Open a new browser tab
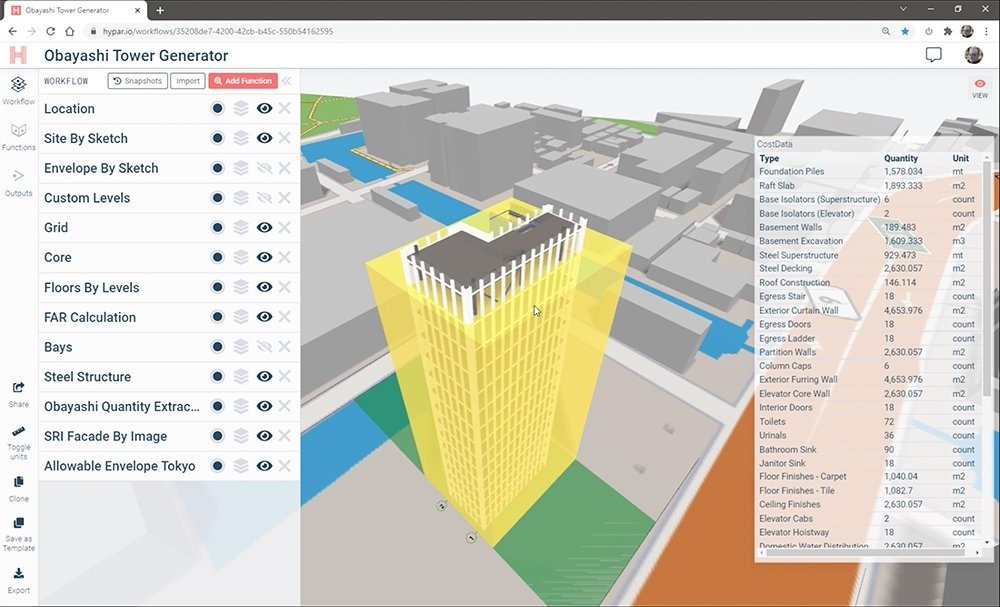1000x607 pixels. tap(160, 10)
